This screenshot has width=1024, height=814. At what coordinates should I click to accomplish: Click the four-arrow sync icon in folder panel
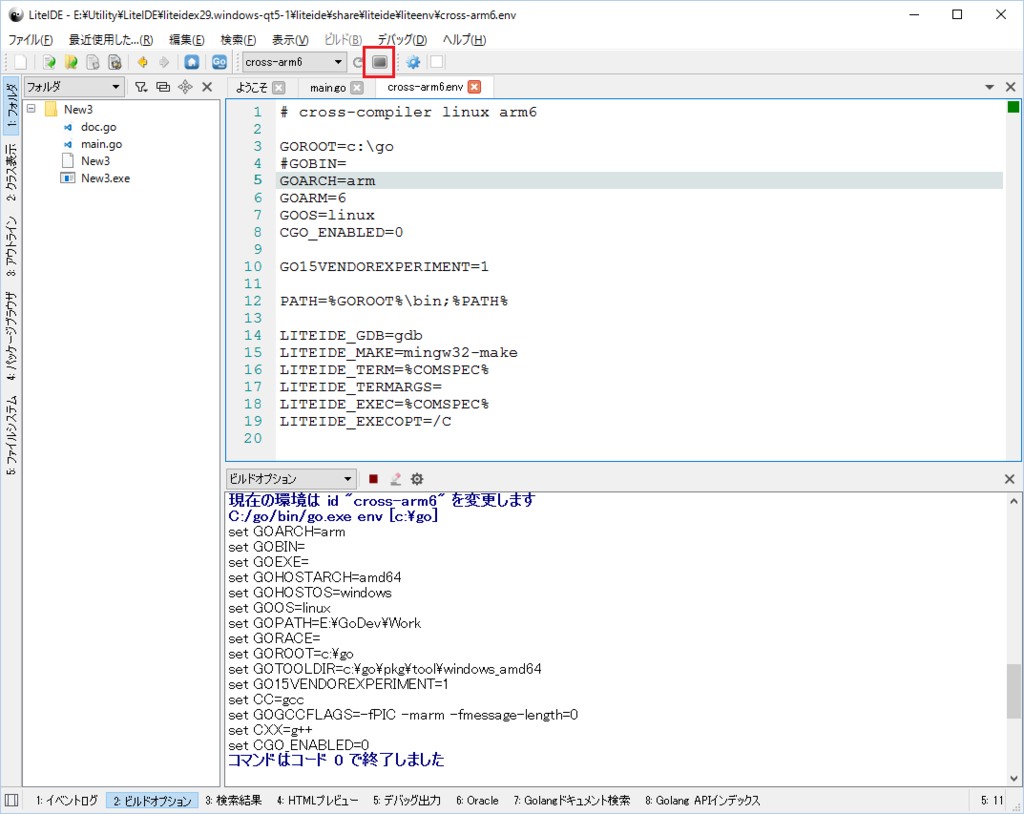point(185,86)
